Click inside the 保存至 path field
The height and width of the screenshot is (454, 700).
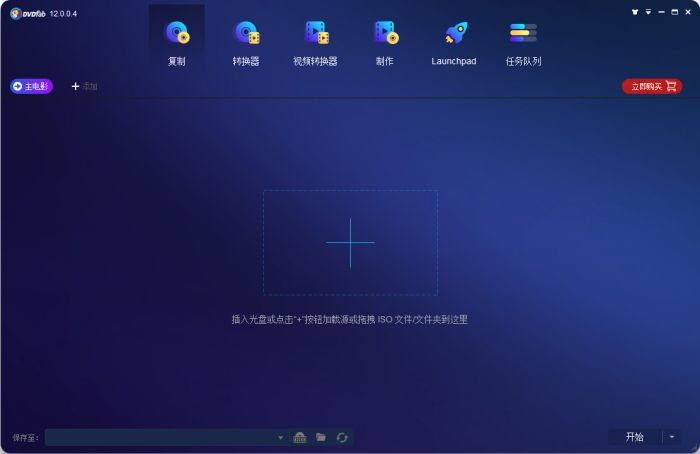[160, 437]
